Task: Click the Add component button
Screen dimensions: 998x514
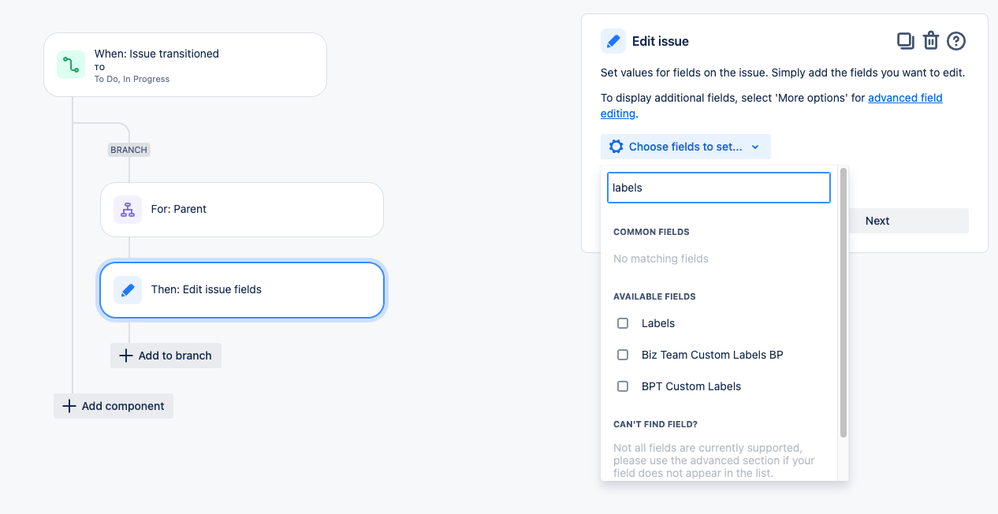Action: (x=113, y=406)
